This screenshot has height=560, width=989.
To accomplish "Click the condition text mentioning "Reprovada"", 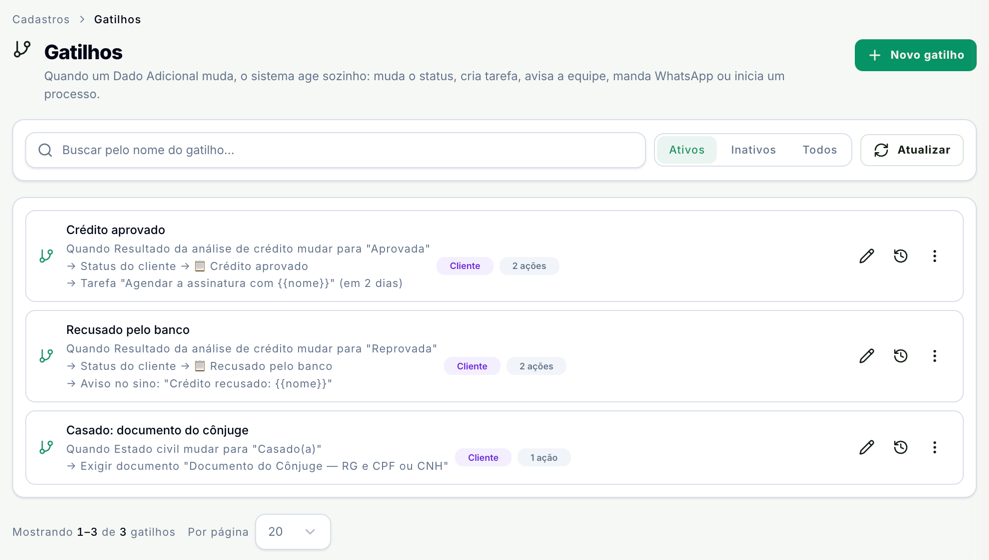I will pyautogui.click(x=252, y=349).
